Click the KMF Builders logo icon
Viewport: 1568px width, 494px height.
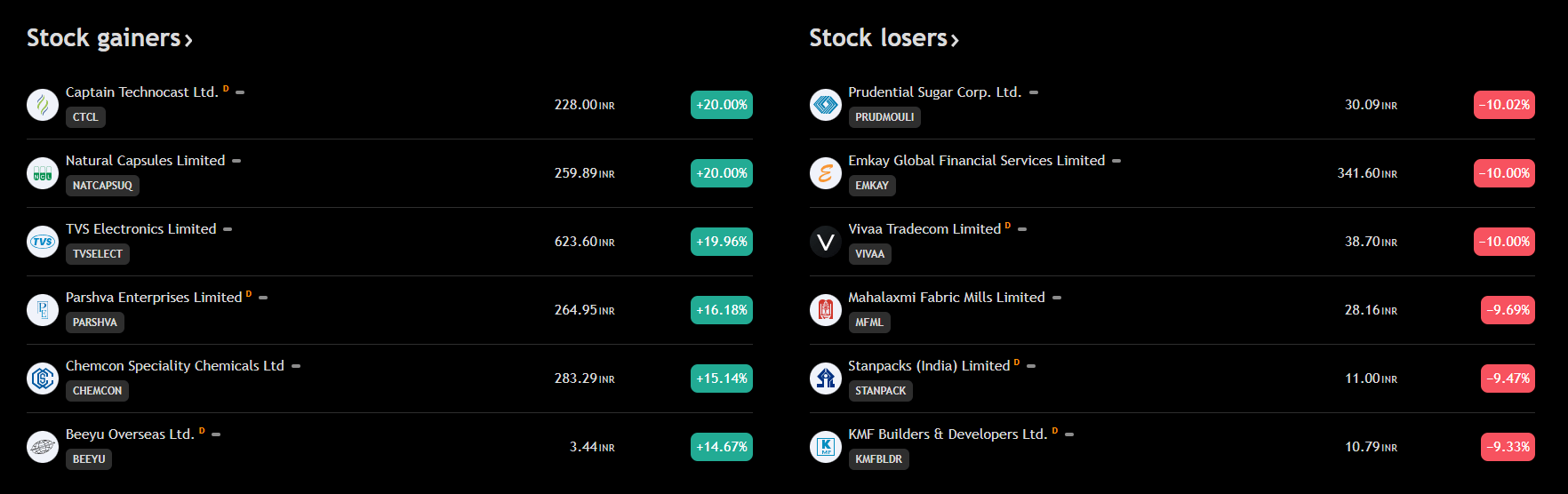[825, 447]
